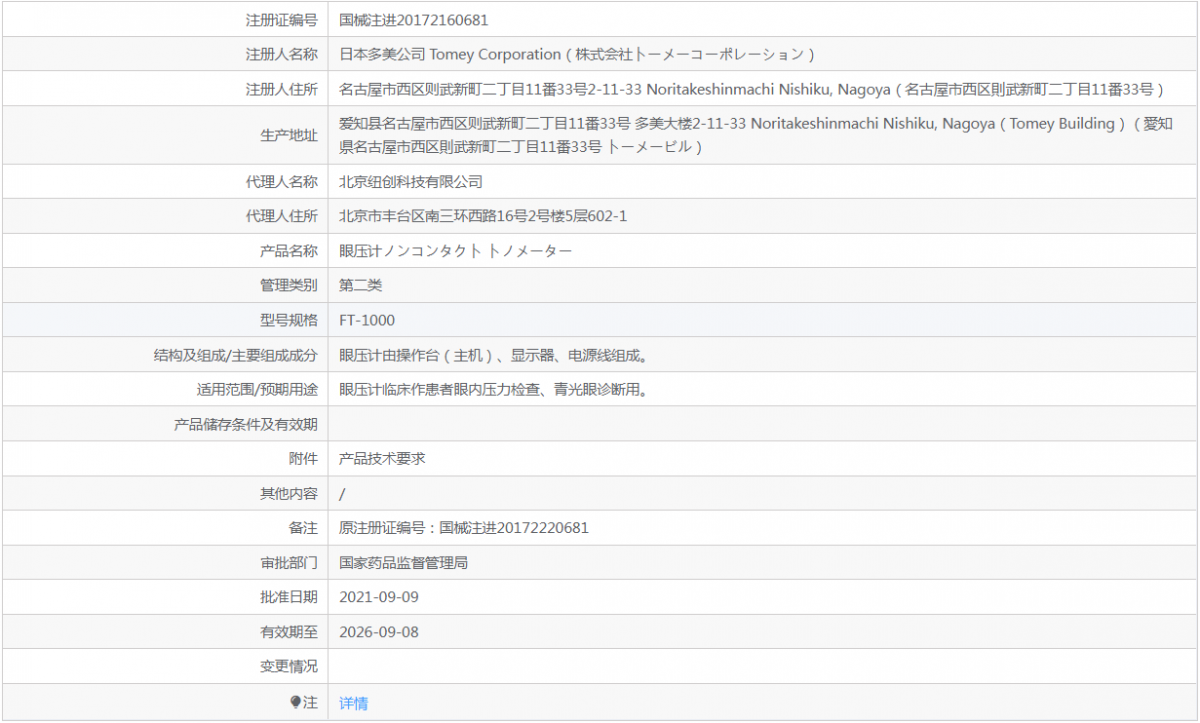This screenshot has width=1200, height=723.
Task: Open the 详情 details link
Action: coord(353,703)
